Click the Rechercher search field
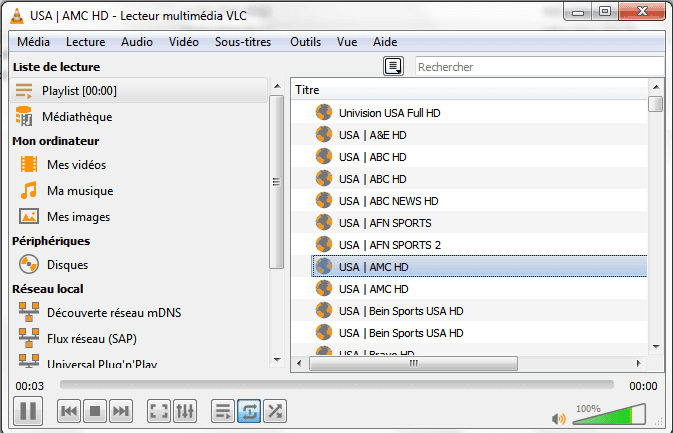Viewport: 673px width, 433px height. click(x=540, y=67)
